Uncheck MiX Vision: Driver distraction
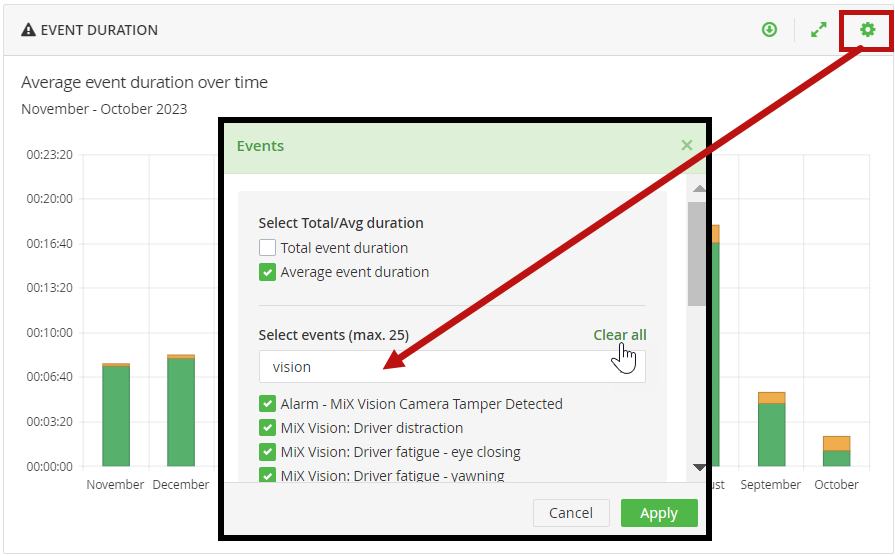 [x=267, y=428]
